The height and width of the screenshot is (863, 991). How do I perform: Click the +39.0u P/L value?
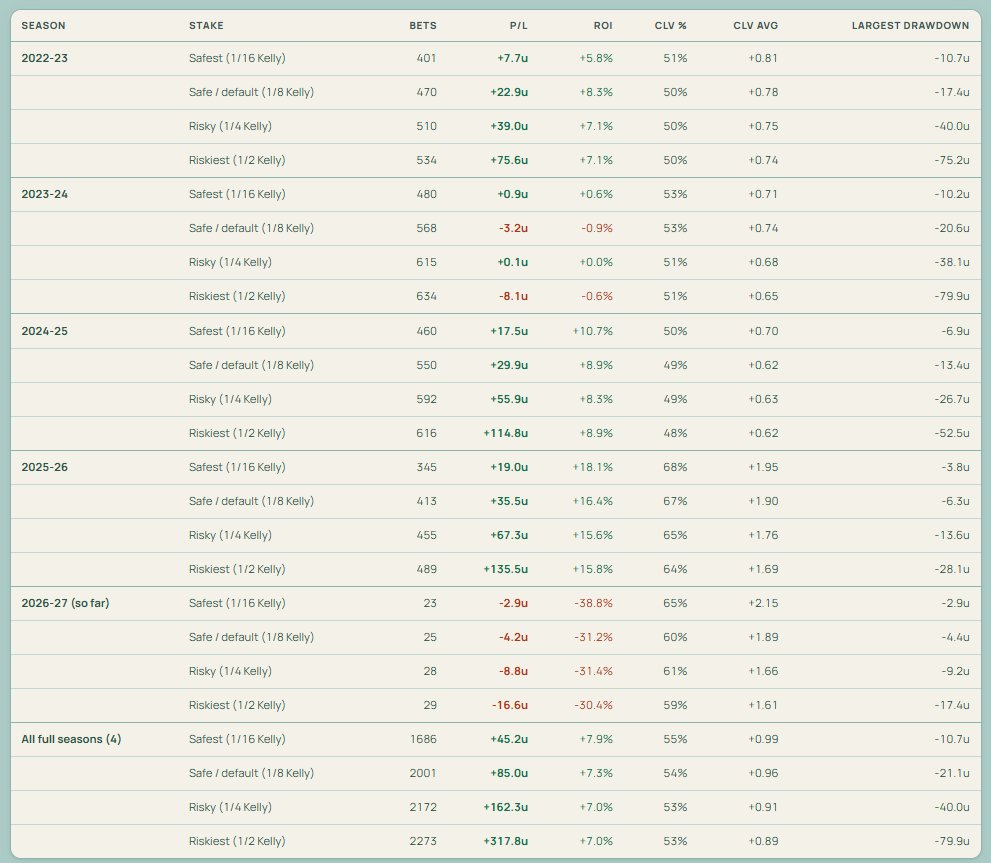[509, 126]
